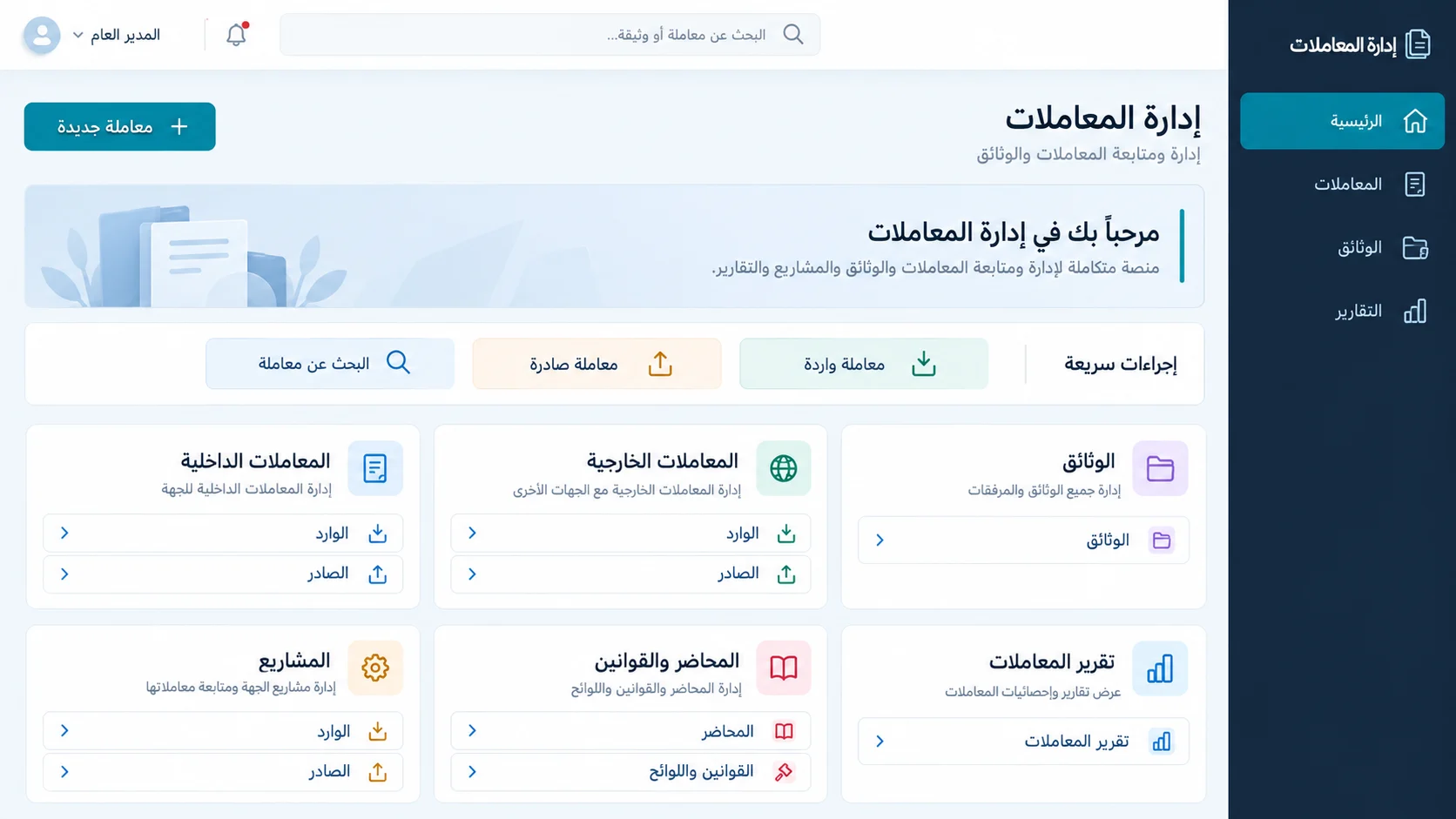Expand الوارد under المعاملات الداخلية via chevron
This screenshot has height=819, width=1456.
pyautogui.click(x=64, y=533)
